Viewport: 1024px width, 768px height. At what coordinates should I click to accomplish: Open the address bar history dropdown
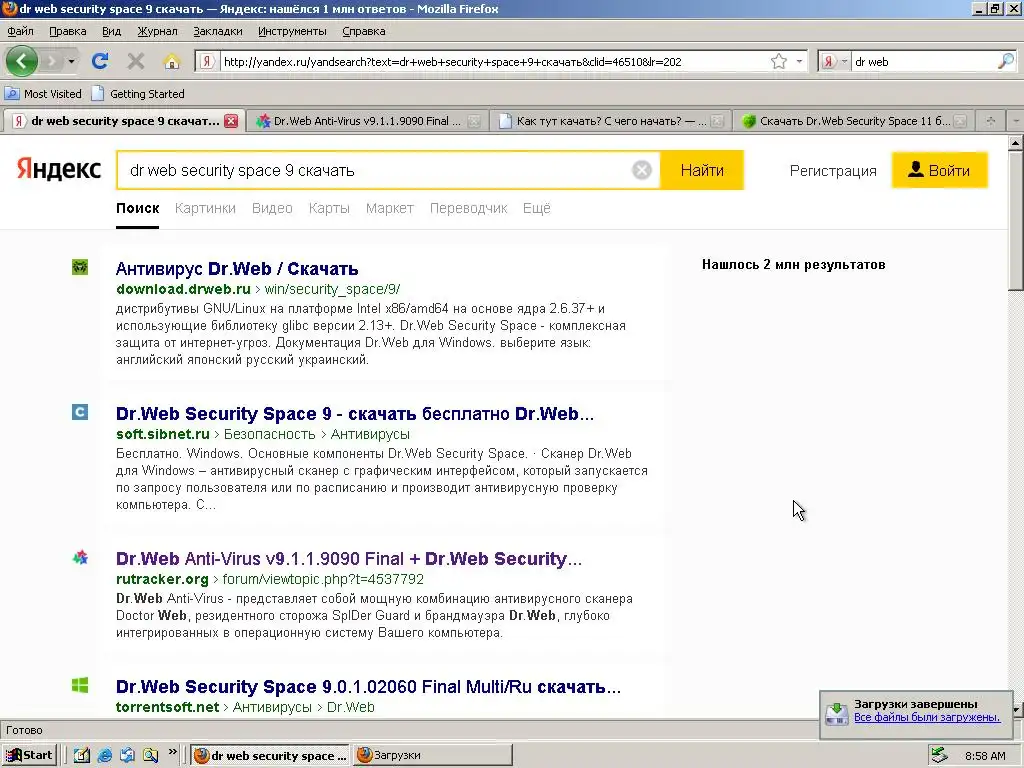click(x=799, y=61)
